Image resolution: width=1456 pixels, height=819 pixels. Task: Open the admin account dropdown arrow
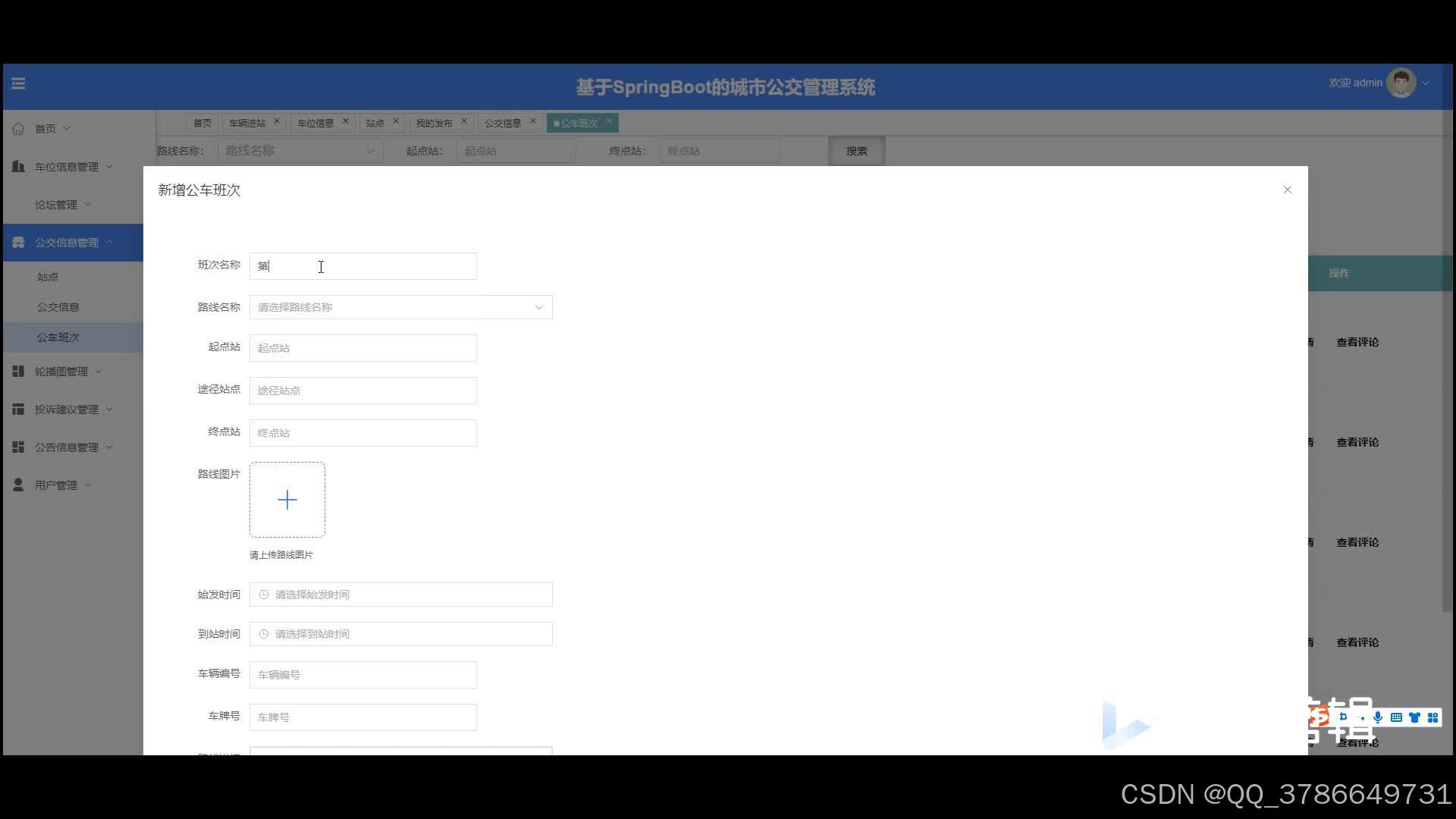click(1426, 83)
